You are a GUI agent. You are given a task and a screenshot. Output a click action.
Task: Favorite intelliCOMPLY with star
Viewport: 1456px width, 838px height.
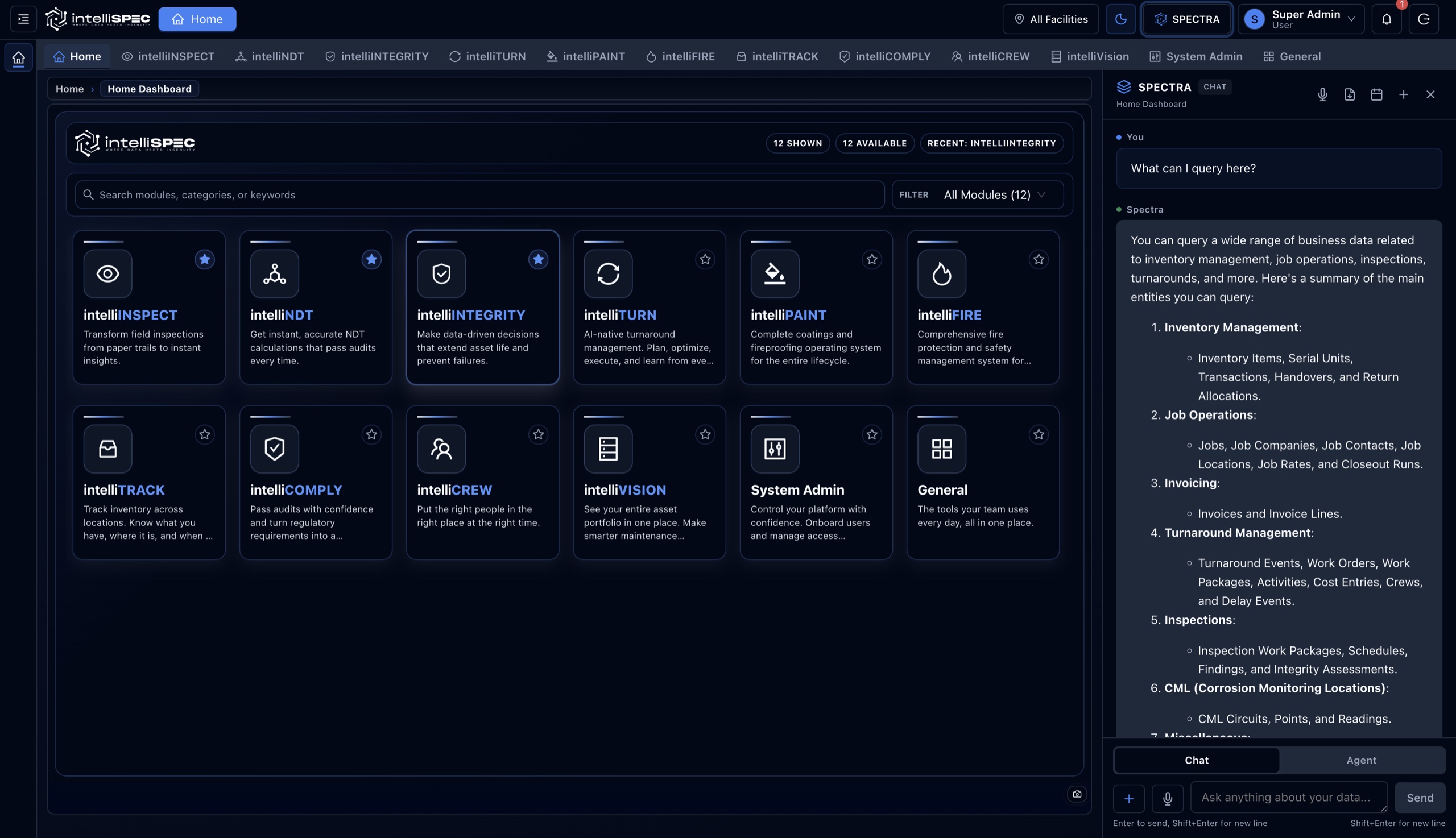pyautogui.click(x=371, y=434)
